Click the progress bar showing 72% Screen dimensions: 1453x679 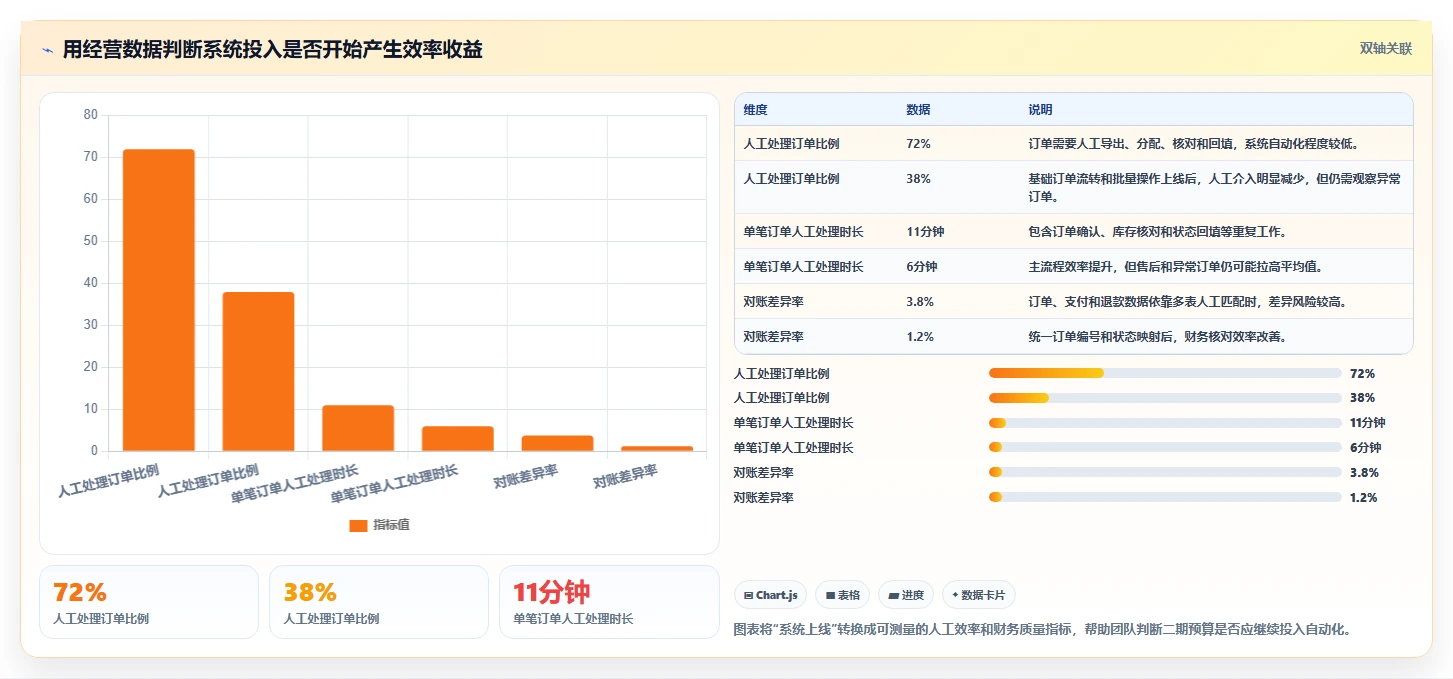point(1165,373)
